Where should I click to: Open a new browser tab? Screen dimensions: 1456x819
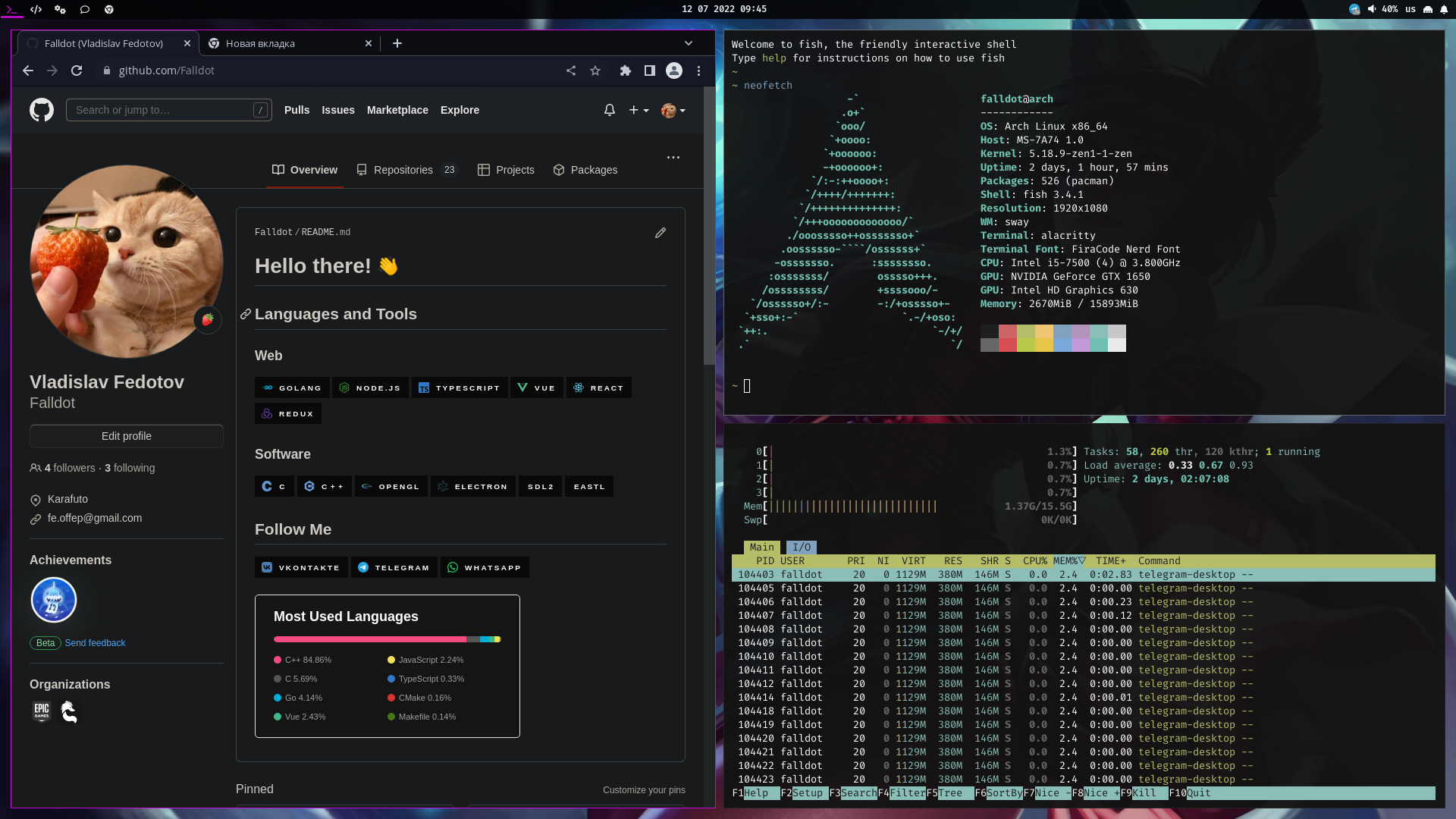coord(397,43)
